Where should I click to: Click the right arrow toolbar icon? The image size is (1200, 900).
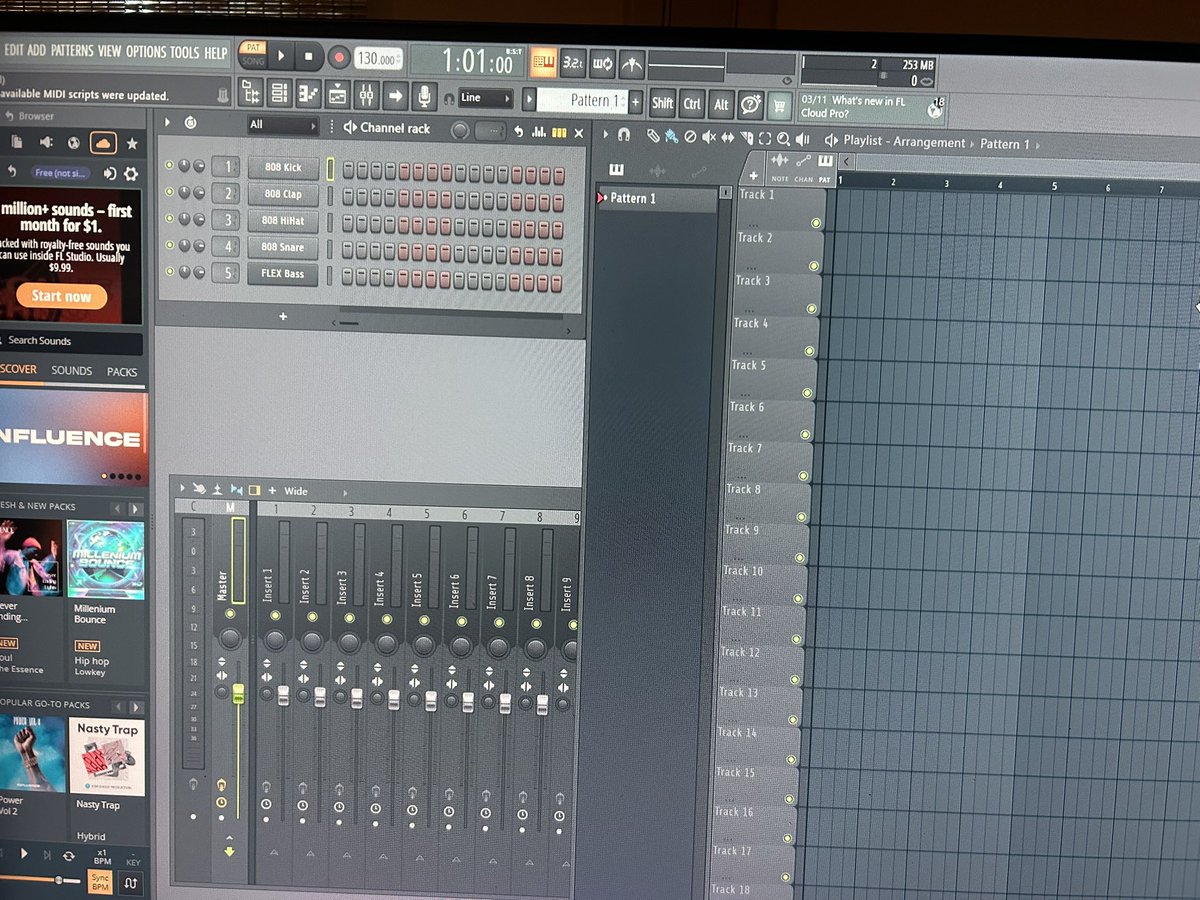(395, 97)
